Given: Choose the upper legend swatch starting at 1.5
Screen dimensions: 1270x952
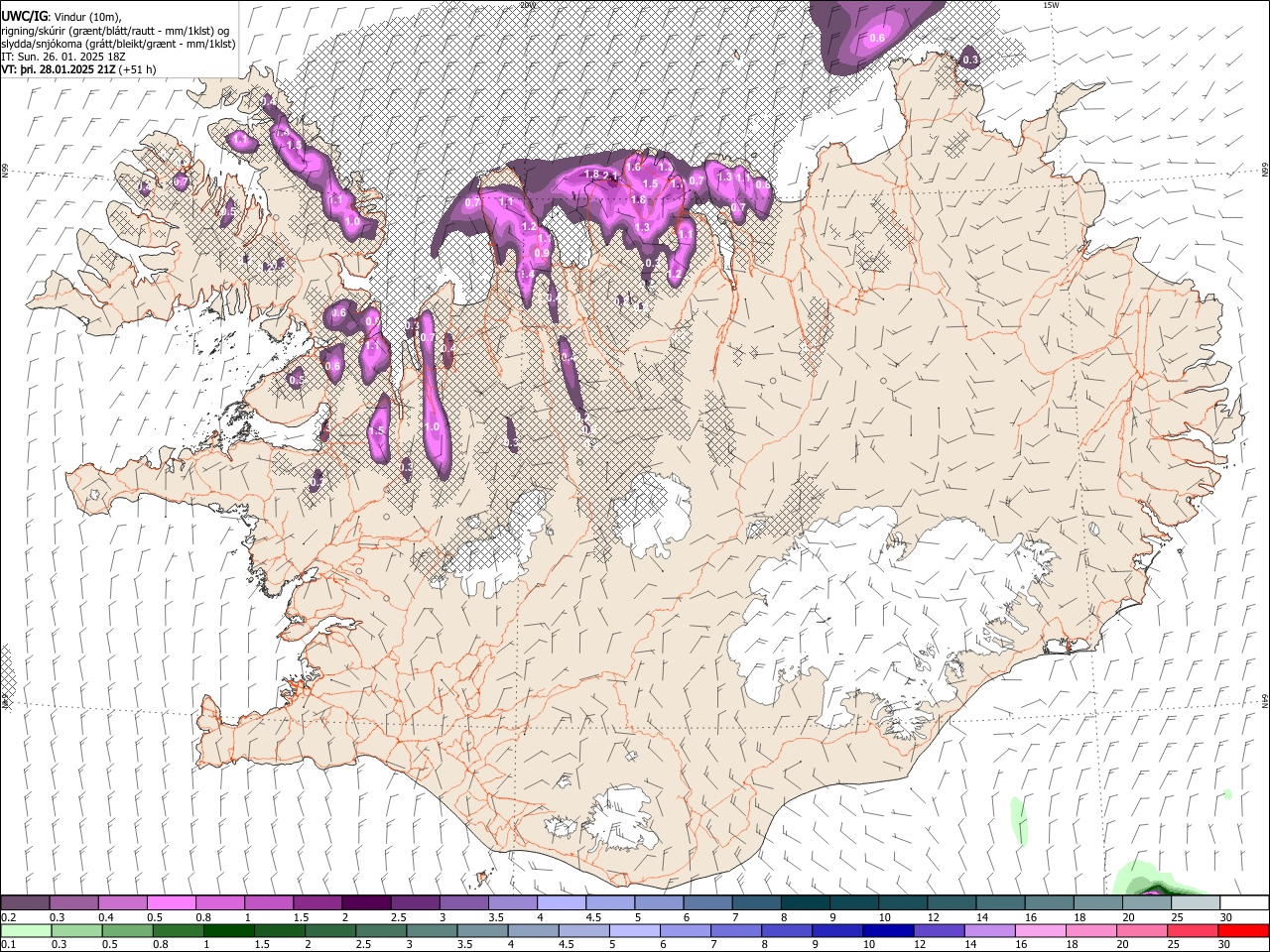Looking at the screenshot, I should click(317, 903).
